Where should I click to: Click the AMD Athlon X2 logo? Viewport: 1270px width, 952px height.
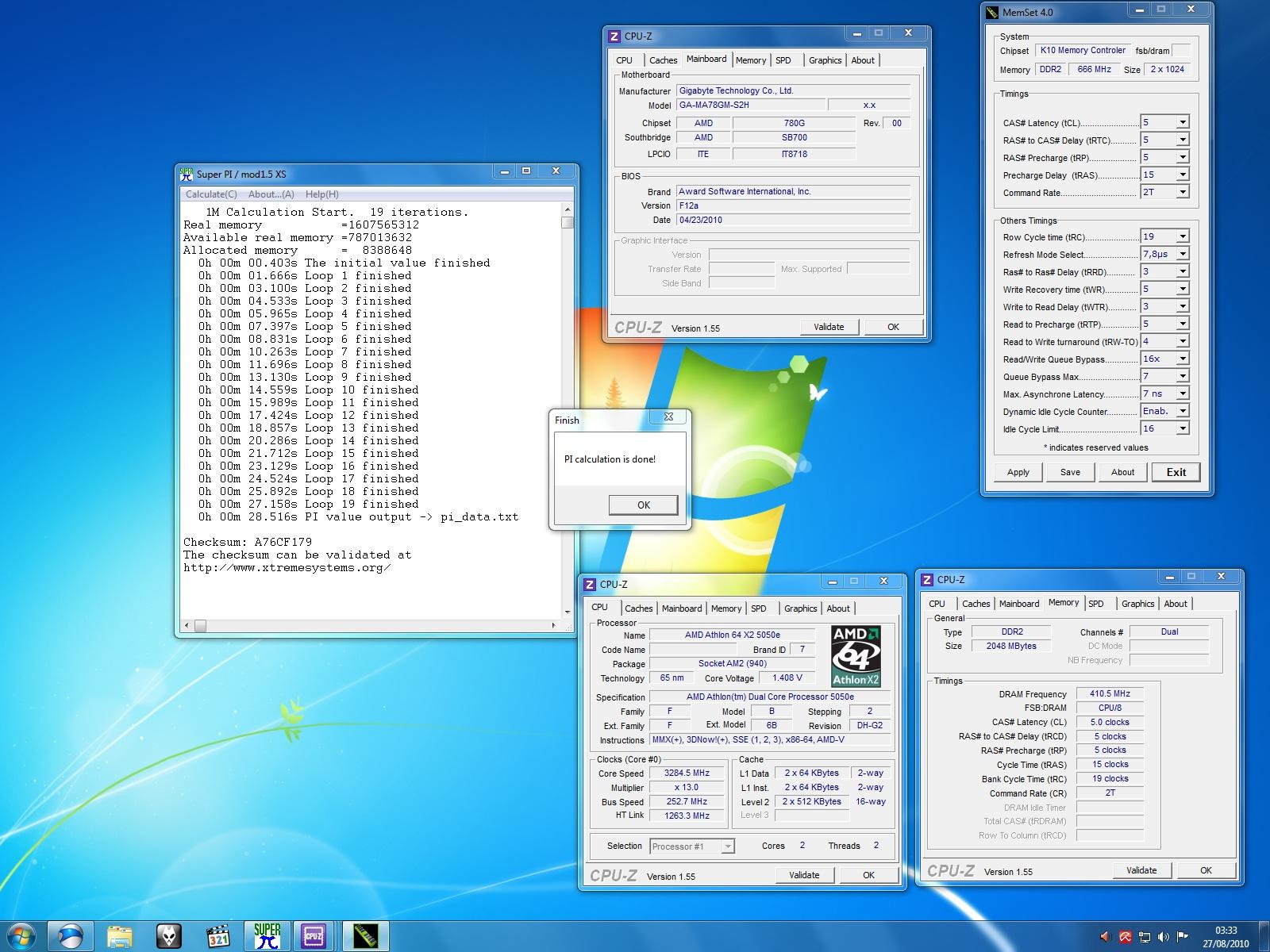coord(856,656)
